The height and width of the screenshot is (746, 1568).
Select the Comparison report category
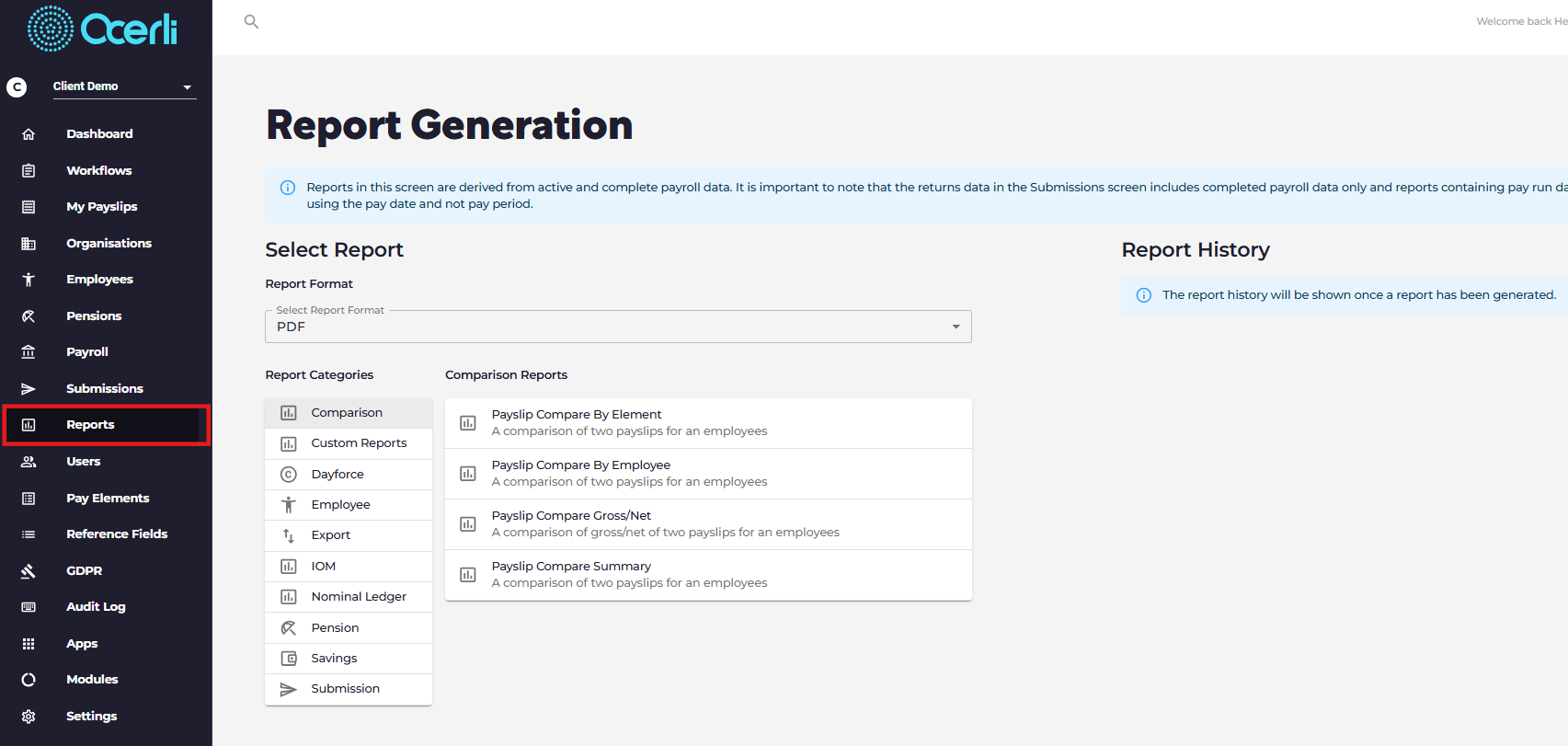pos(349,413)
